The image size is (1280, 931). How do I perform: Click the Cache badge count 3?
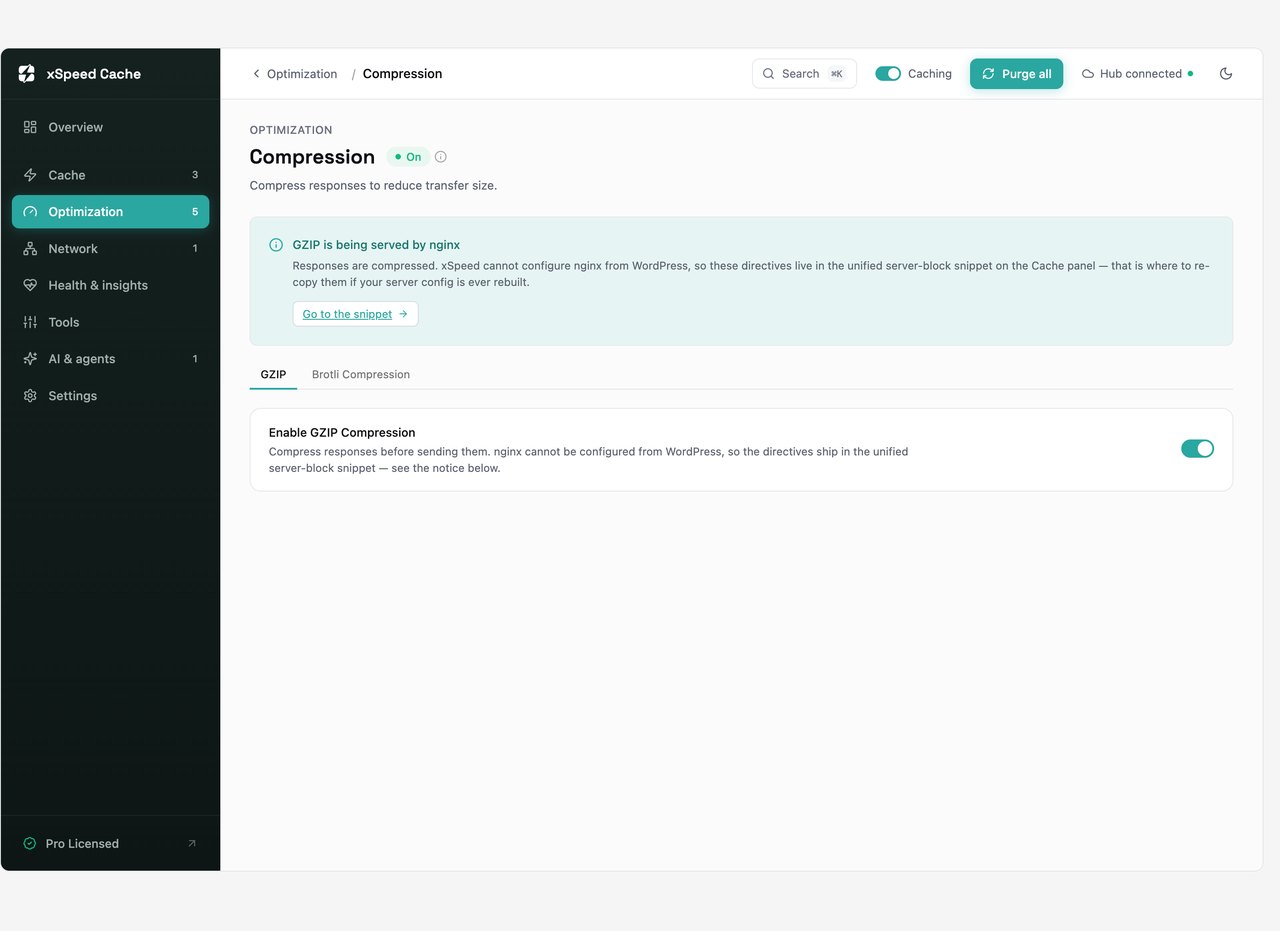[x=195, y=175]
